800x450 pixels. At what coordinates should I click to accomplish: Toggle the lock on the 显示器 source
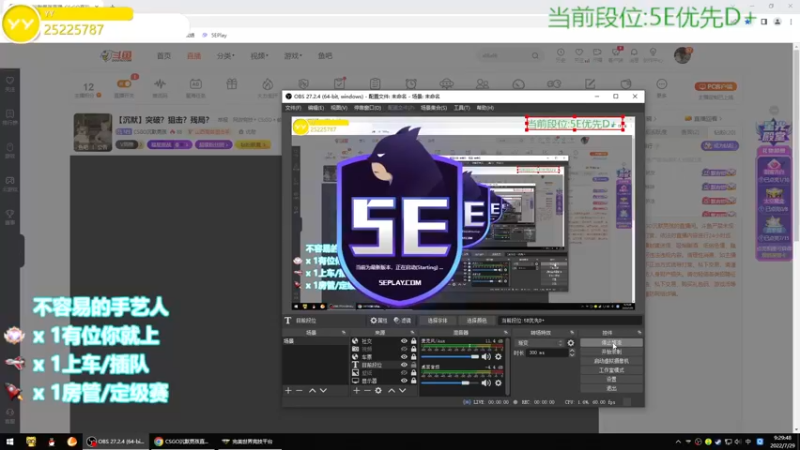[x=414, y=381]
